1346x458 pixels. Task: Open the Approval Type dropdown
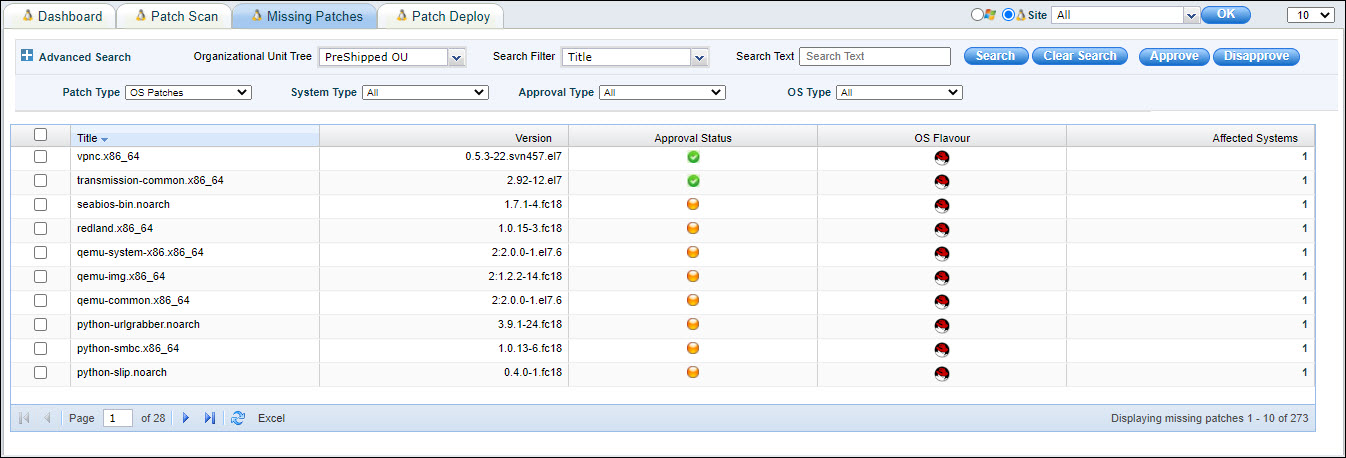(x=662, y=92)
